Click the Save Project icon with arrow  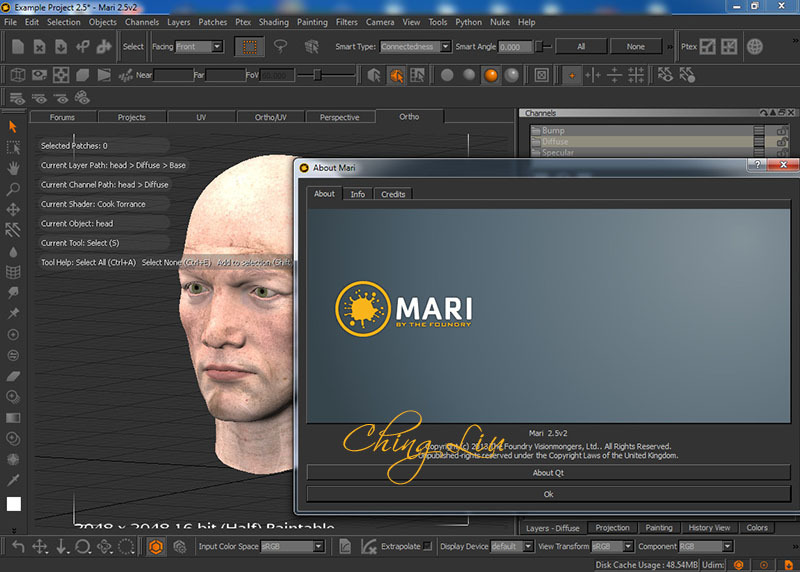tap(61, 46)
